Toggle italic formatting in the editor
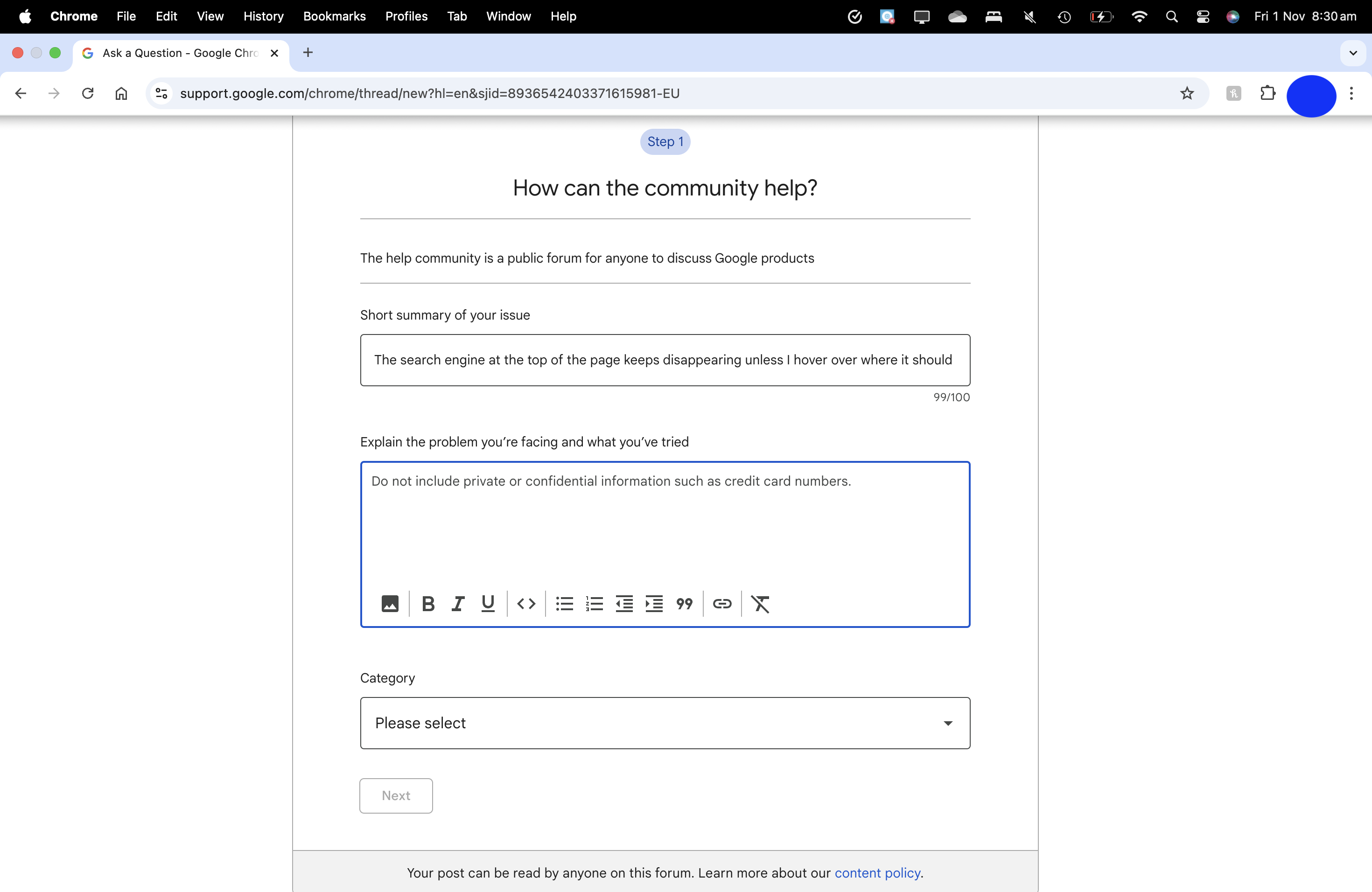The width and height of the screenshot is (1372, 892). (x=458, y=603)
